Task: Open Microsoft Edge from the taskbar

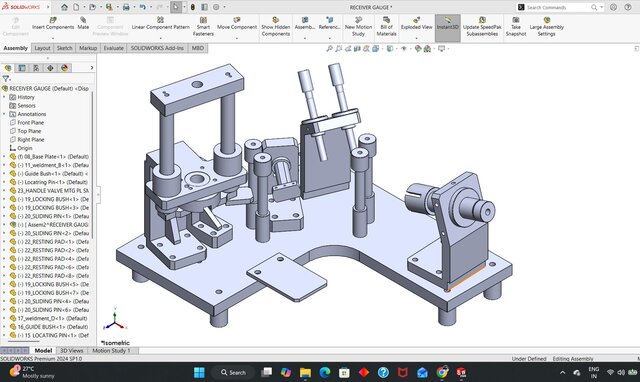Action: (x=324, y=372)
